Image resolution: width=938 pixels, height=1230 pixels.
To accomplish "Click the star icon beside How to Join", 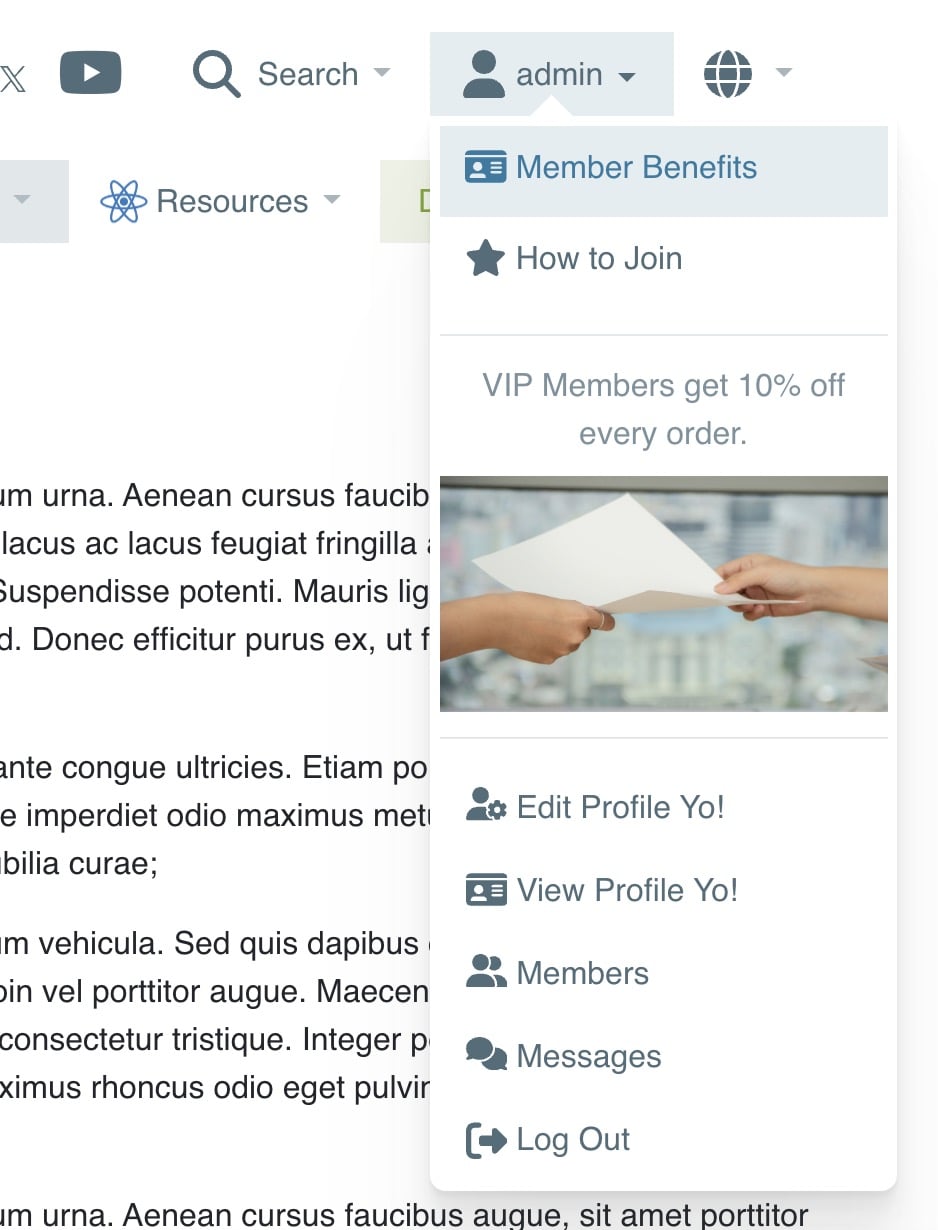I will (485, 258).
